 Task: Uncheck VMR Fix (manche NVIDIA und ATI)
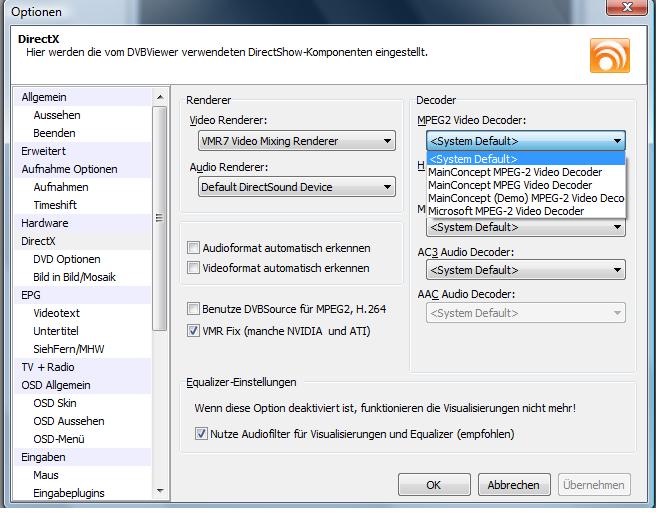194,331
